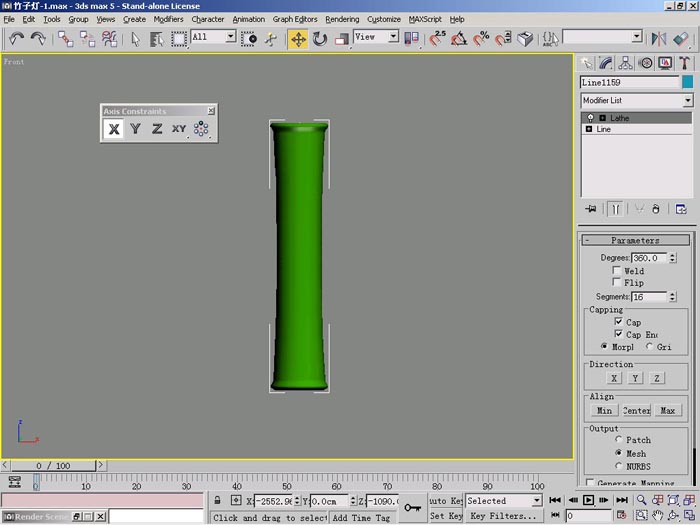Click Bind to Space Warp icon
The width and height of the screenshot is (700, 525).
[109, 39]
